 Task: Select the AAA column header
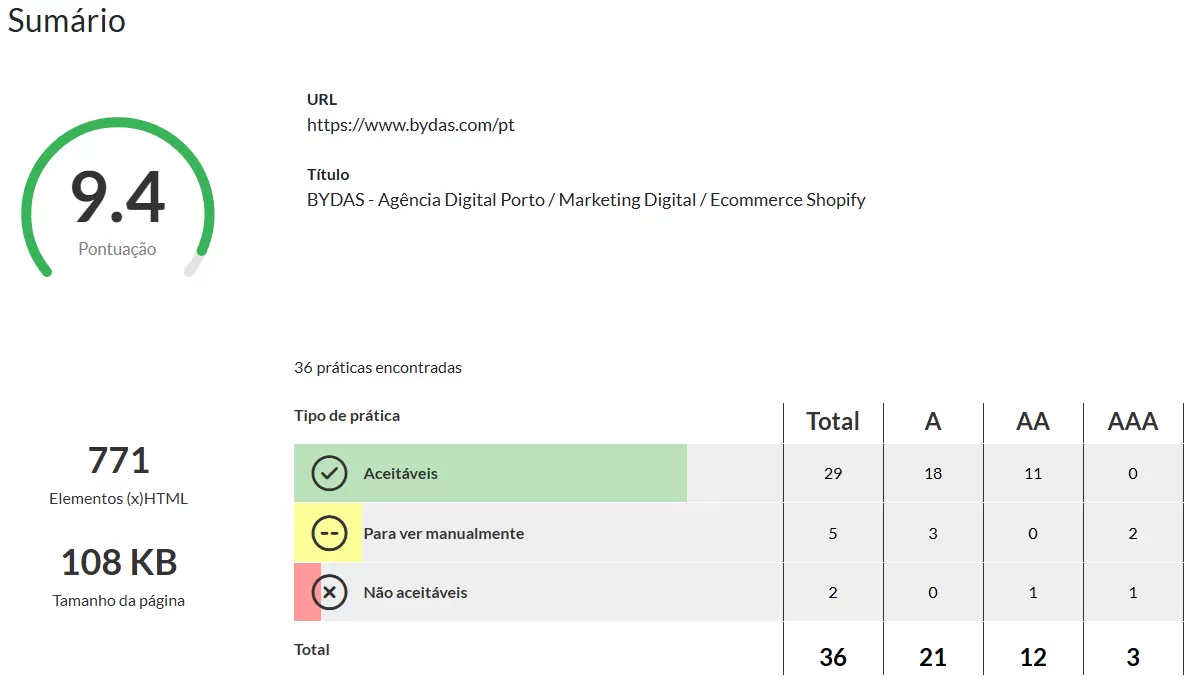pyautogui.click(x=1132, y=421)
